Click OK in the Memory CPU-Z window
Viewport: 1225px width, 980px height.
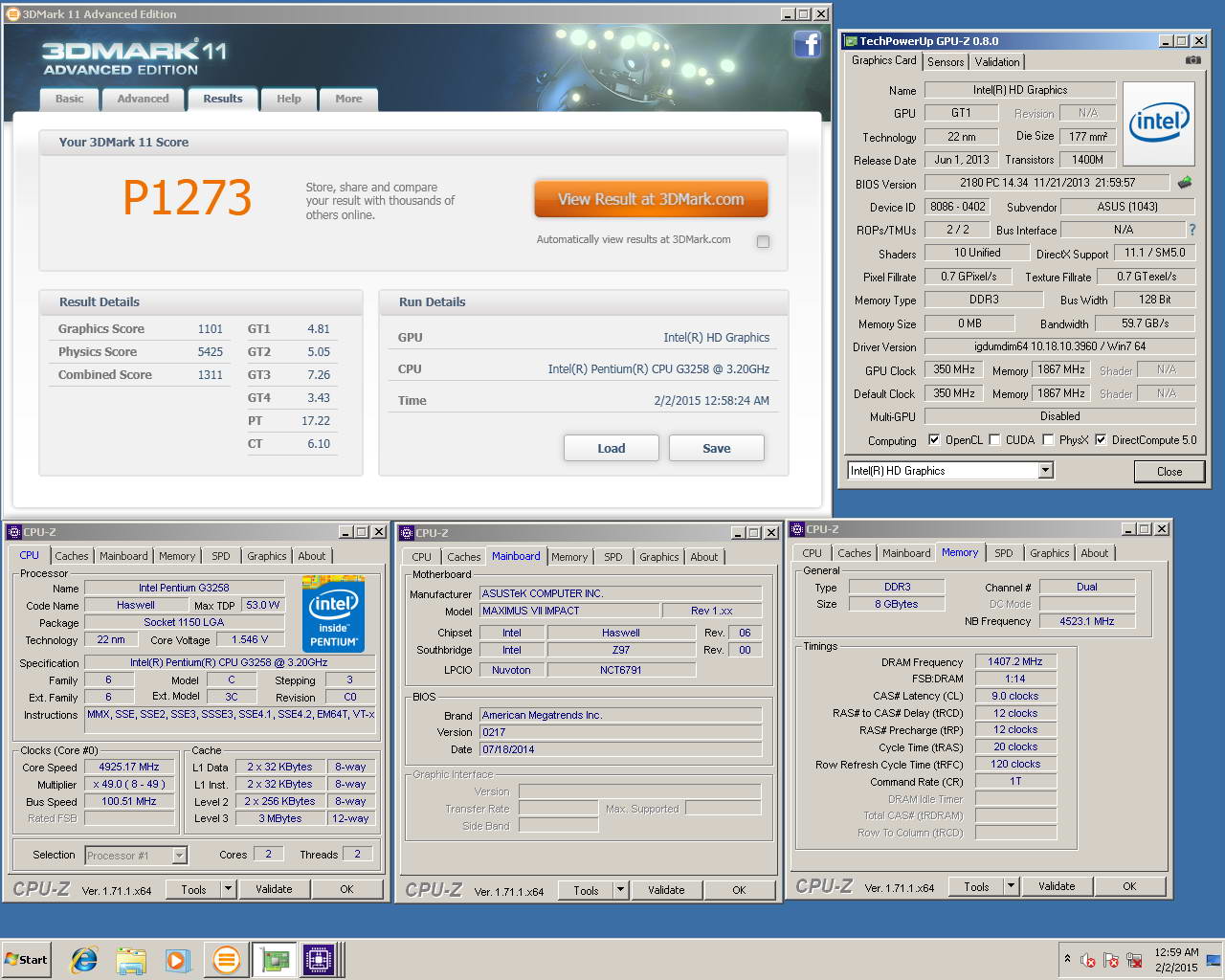tap(1129, 886)
